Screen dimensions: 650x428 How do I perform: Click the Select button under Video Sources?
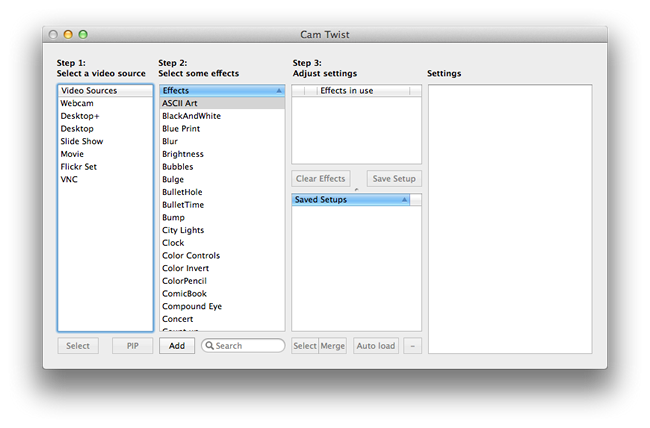point(78,345)
